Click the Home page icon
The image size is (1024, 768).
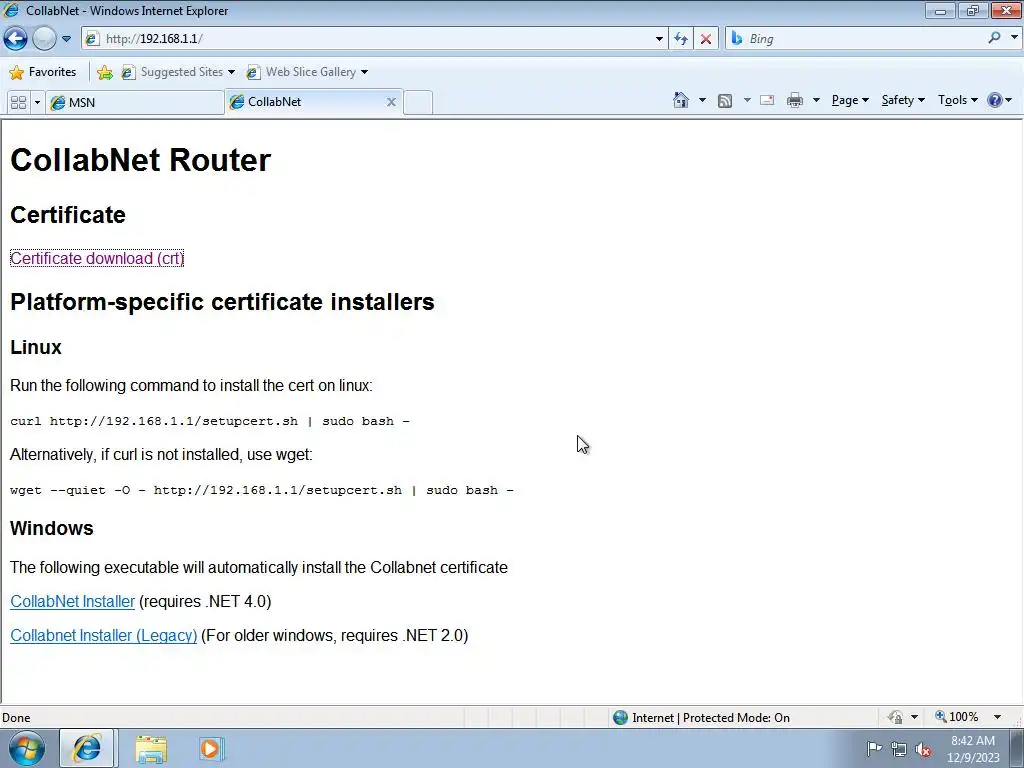click(680, 100)
